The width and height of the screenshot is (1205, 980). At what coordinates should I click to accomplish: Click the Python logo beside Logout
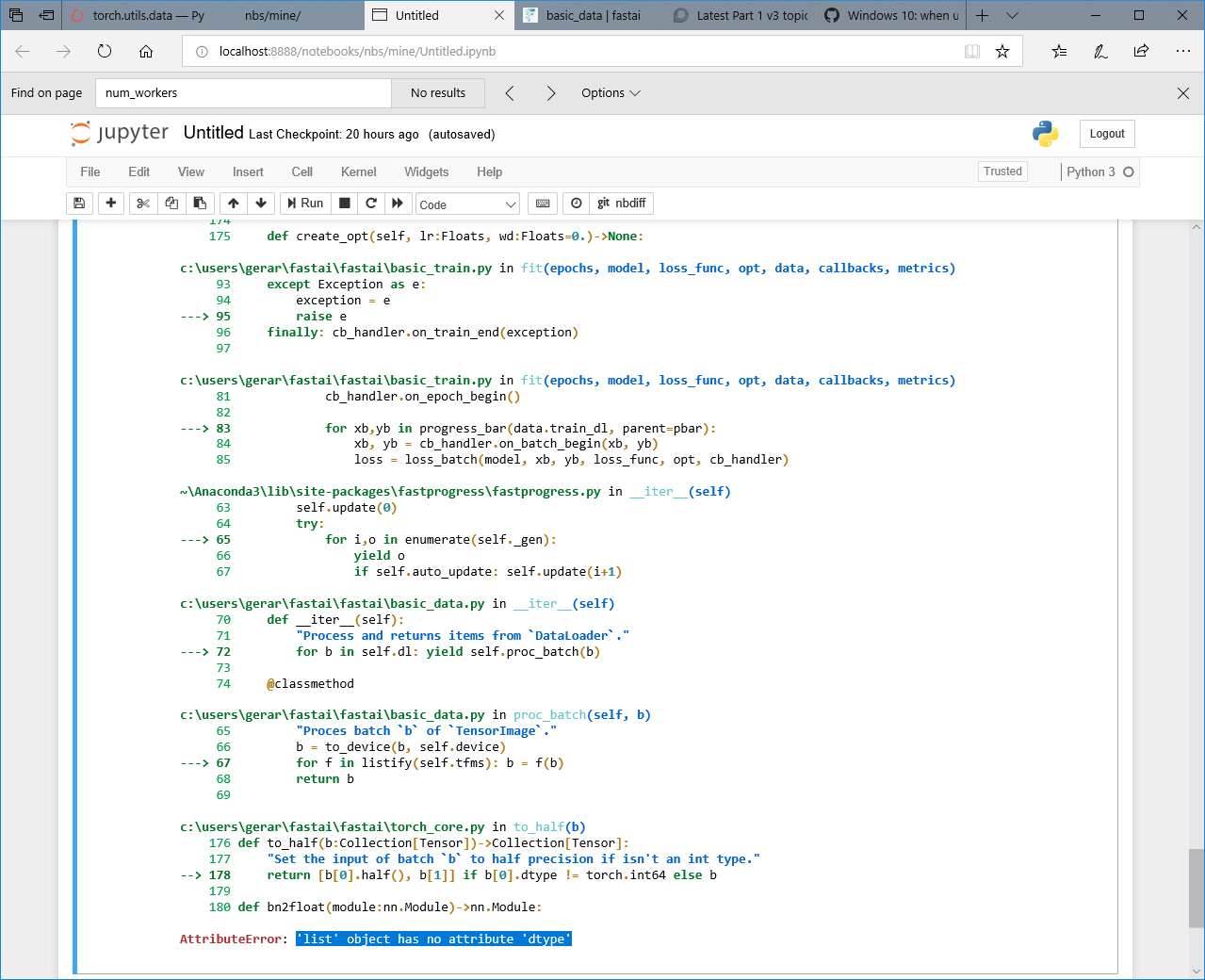tap(1045, 134)
